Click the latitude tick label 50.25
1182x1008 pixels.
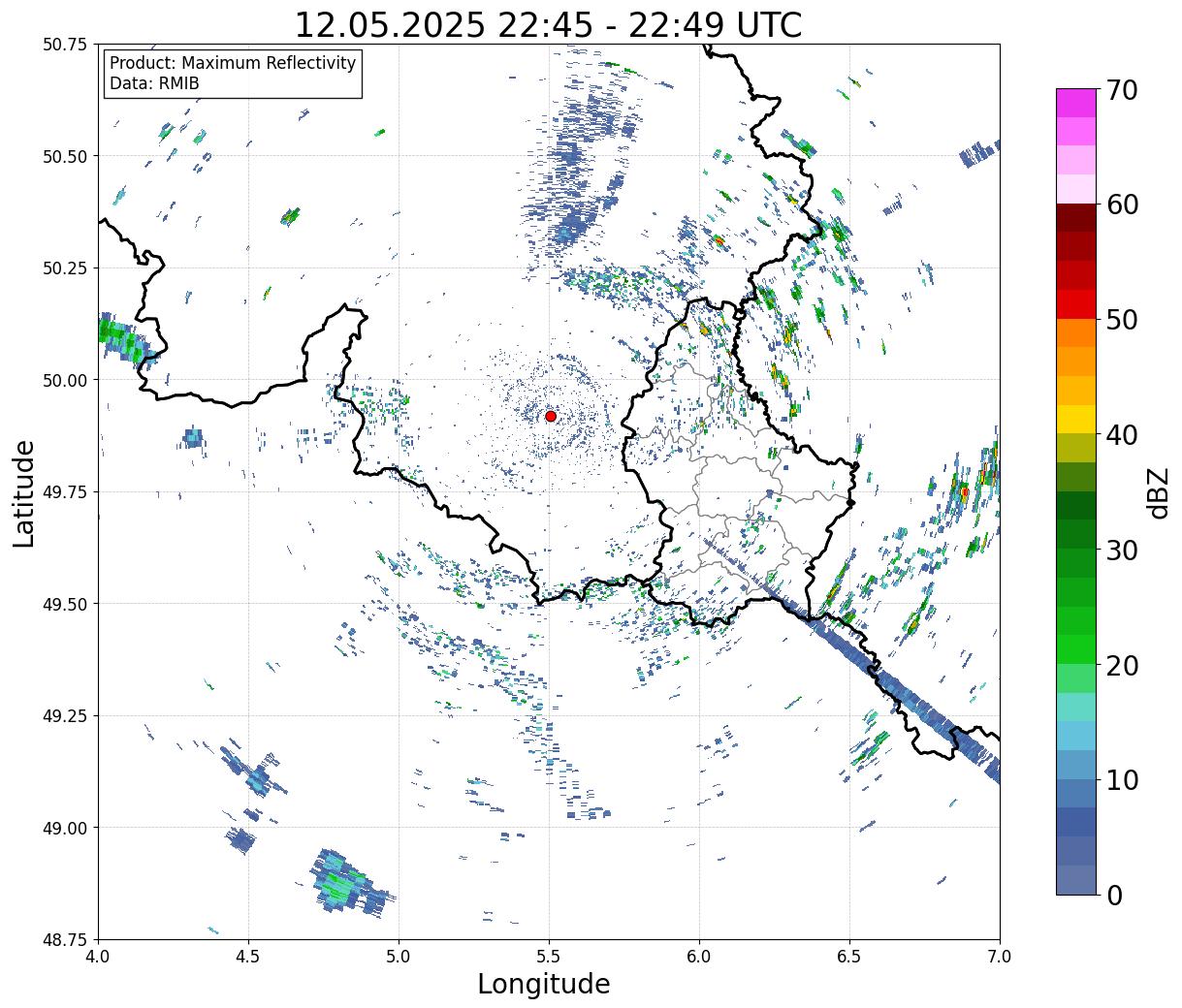[x=65, y=268]
